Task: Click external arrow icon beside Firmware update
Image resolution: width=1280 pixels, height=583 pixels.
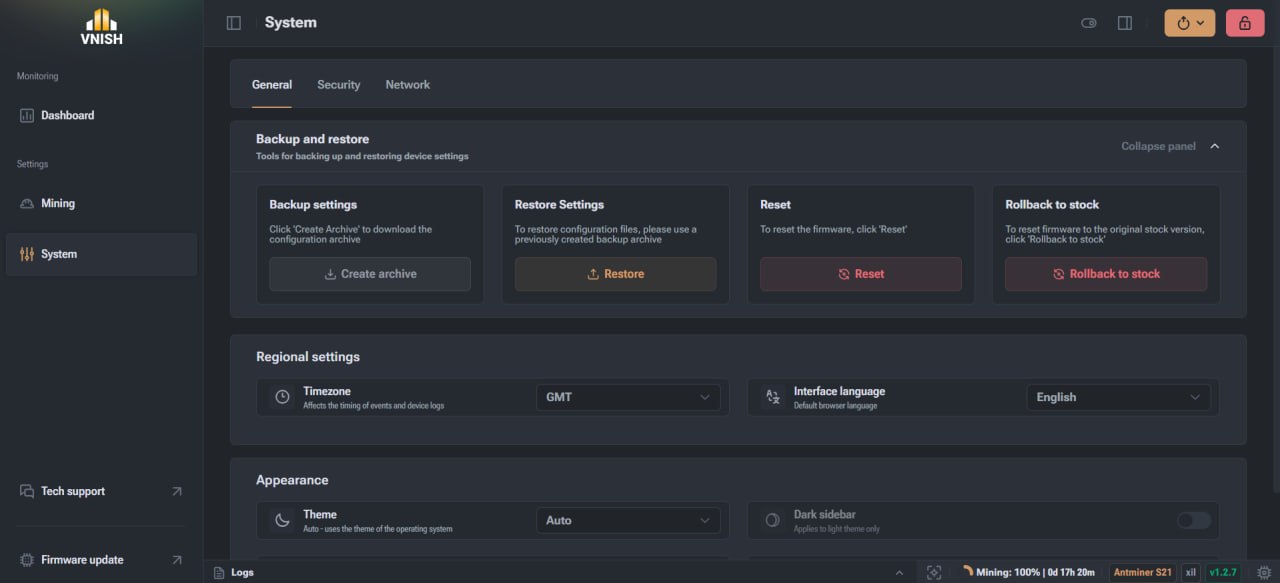Action: click(177, 561)
